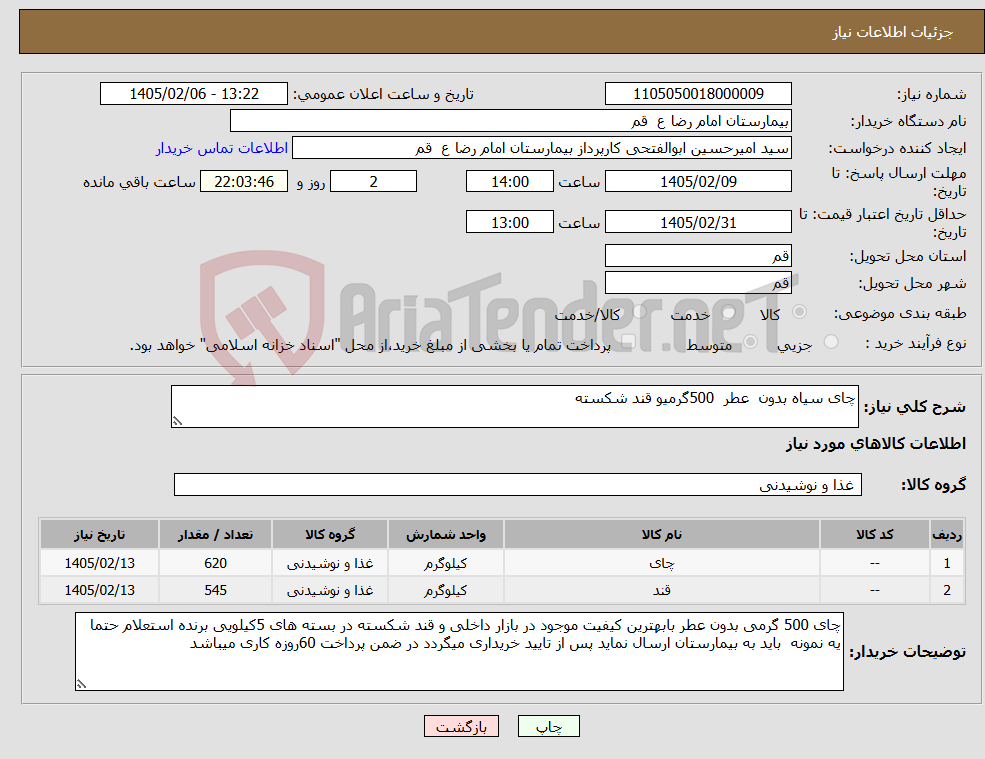Click the remaining days field showing 2
Viewport: 985px width, 759px height.
[373, 182]
